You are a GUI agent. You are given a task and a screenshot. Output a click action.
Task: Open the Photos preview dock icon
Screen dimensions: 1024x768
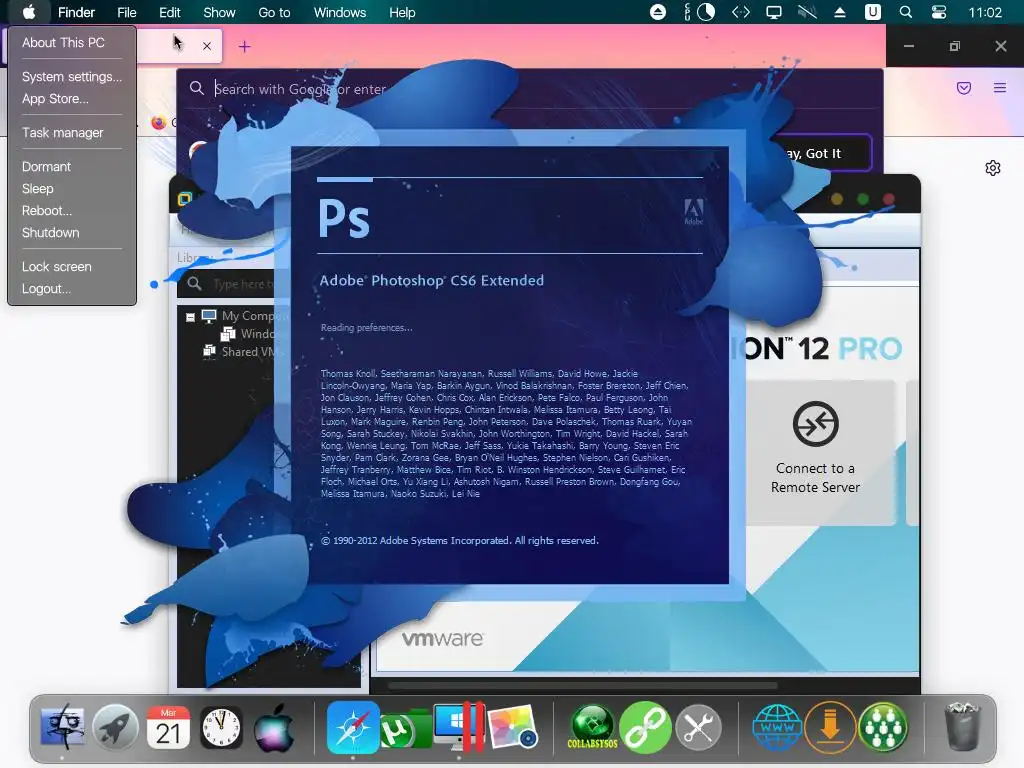513,727
